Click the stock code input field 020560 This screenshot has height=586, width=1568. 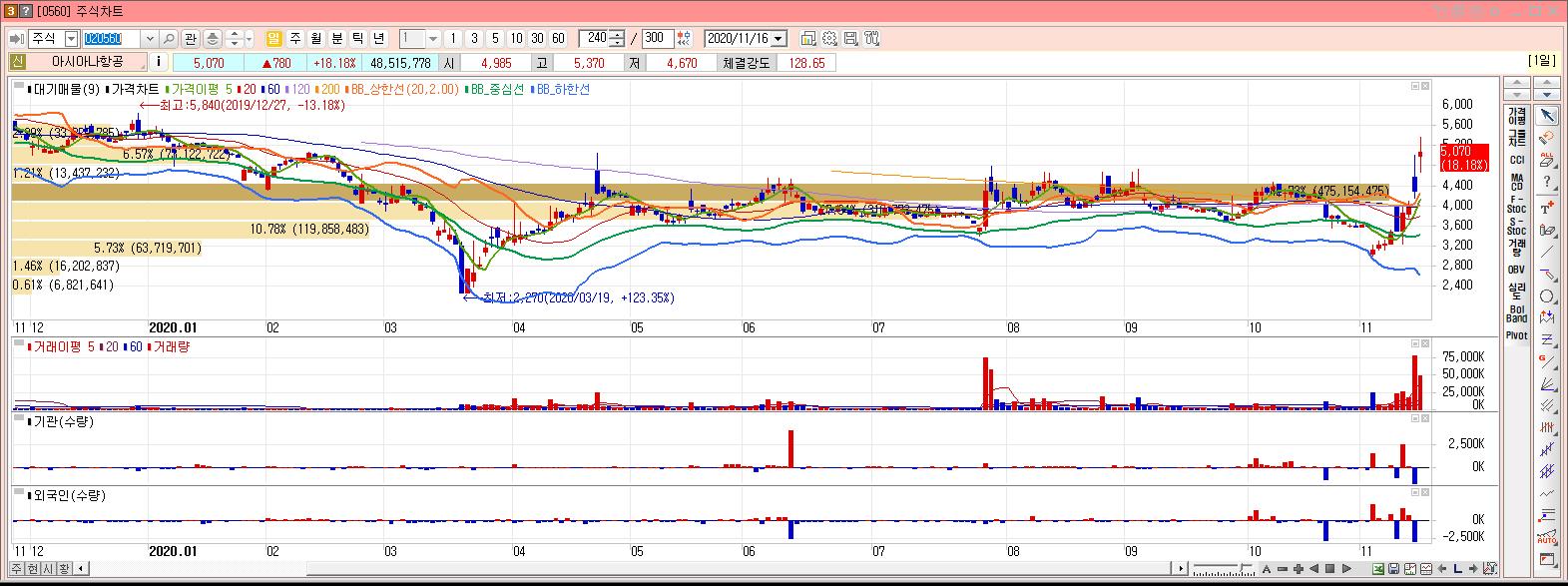tap(113, 39)
